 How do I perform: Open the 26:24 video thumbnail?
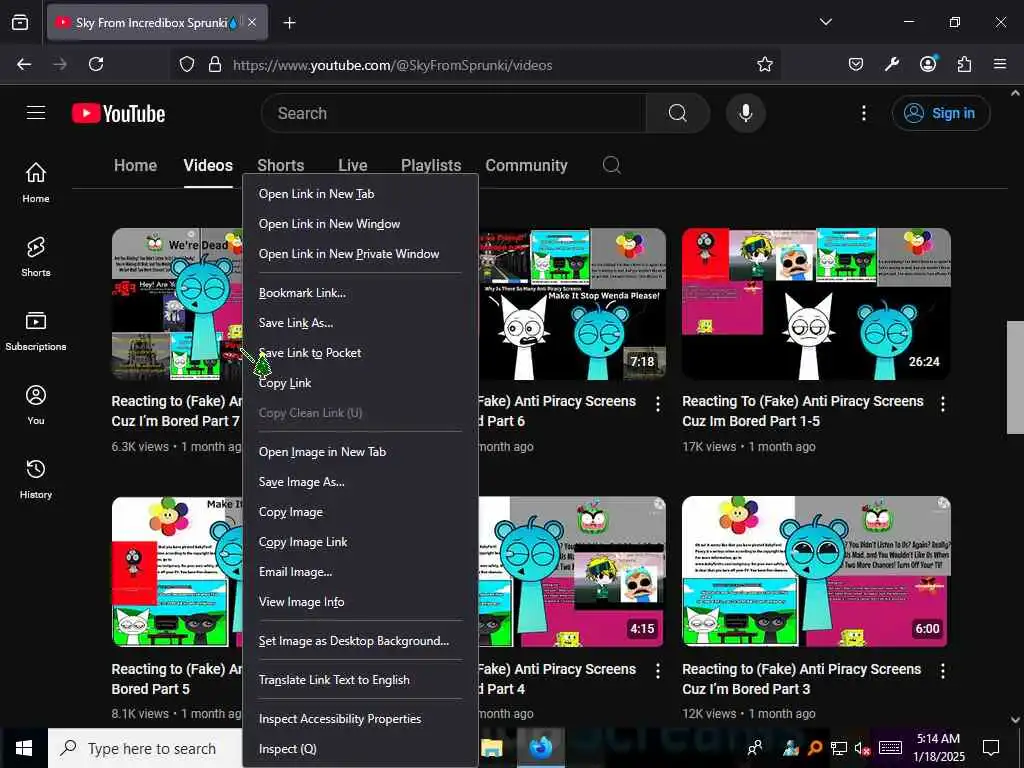coord(816,303)
